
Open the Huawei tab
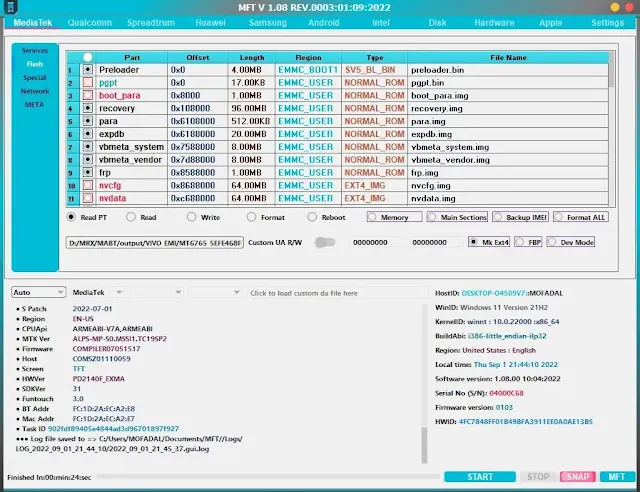pos(210,23)
